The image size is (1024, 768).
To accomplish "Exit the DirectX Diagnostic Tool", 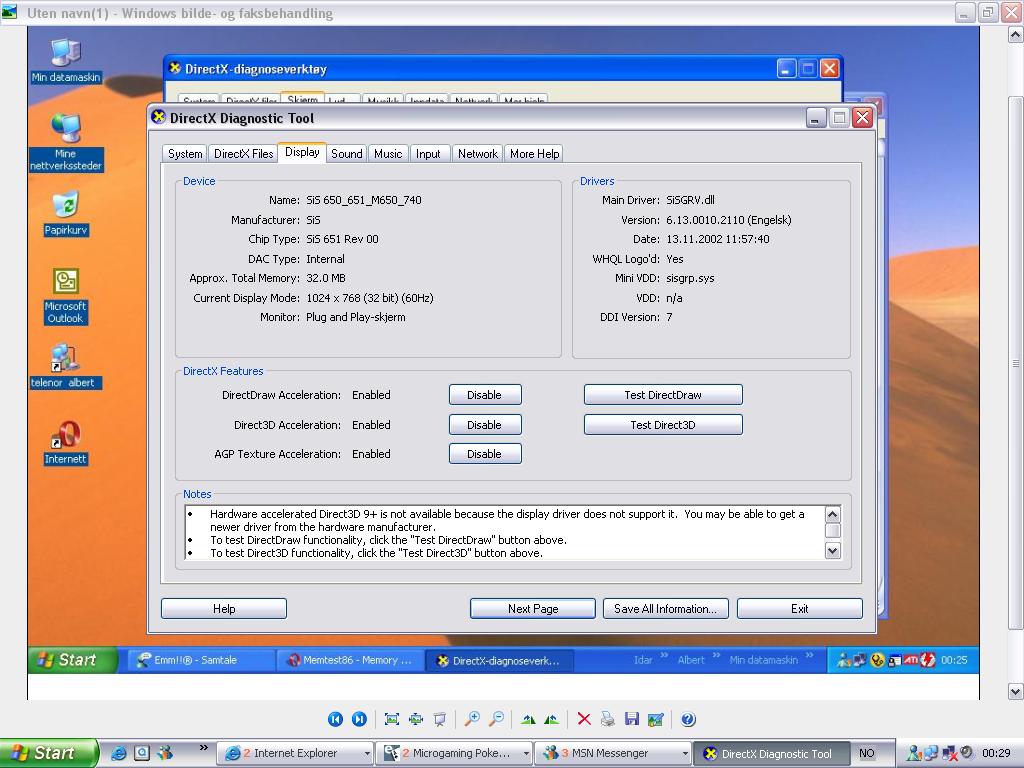I will (799, 609).
